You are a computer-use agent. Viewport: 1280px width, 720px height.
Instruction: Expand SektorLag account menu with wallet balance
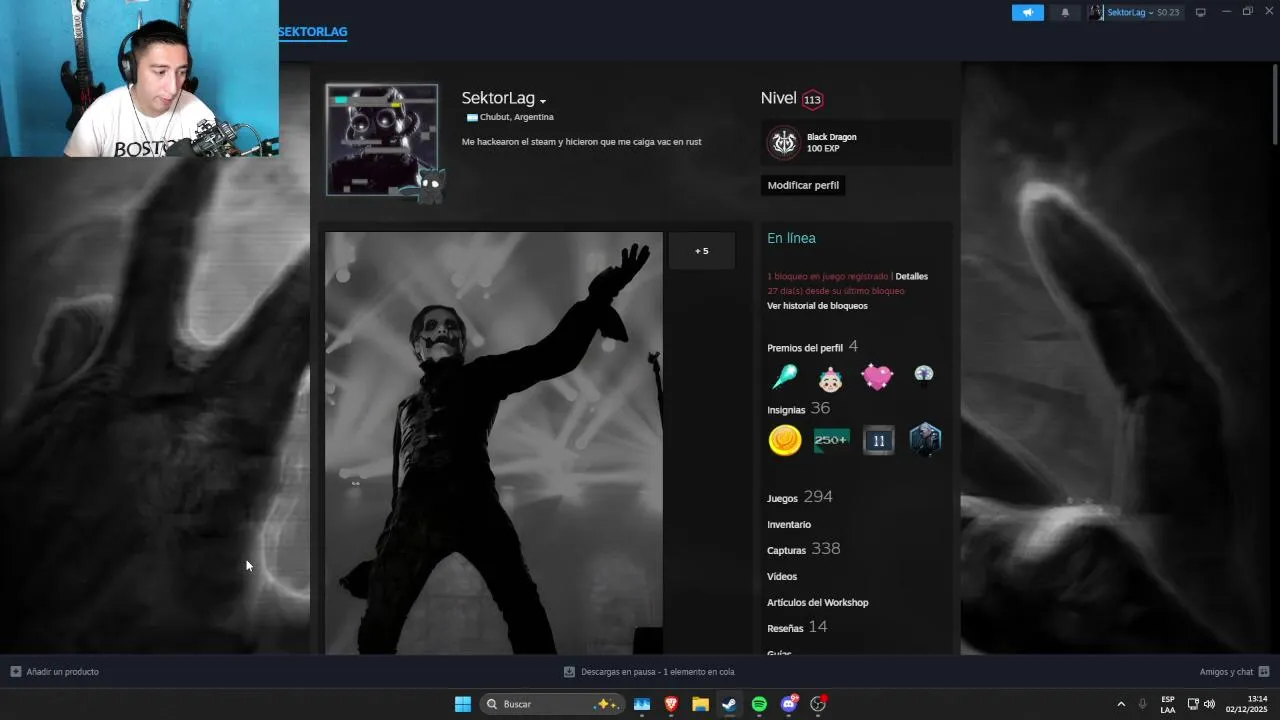pos(1135,12)
